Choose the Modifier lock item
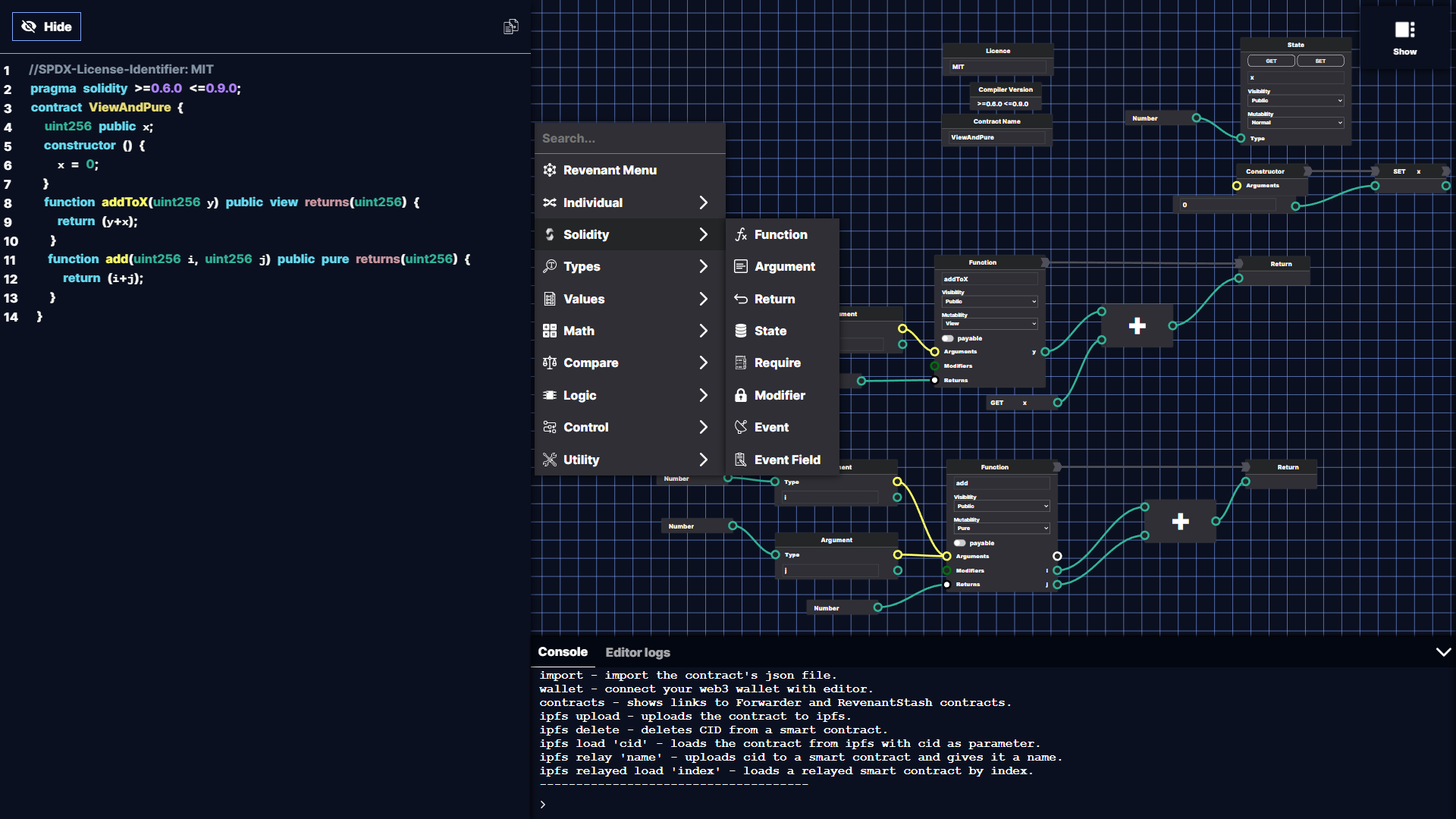1456x819 pixels. tap(780, 395)
